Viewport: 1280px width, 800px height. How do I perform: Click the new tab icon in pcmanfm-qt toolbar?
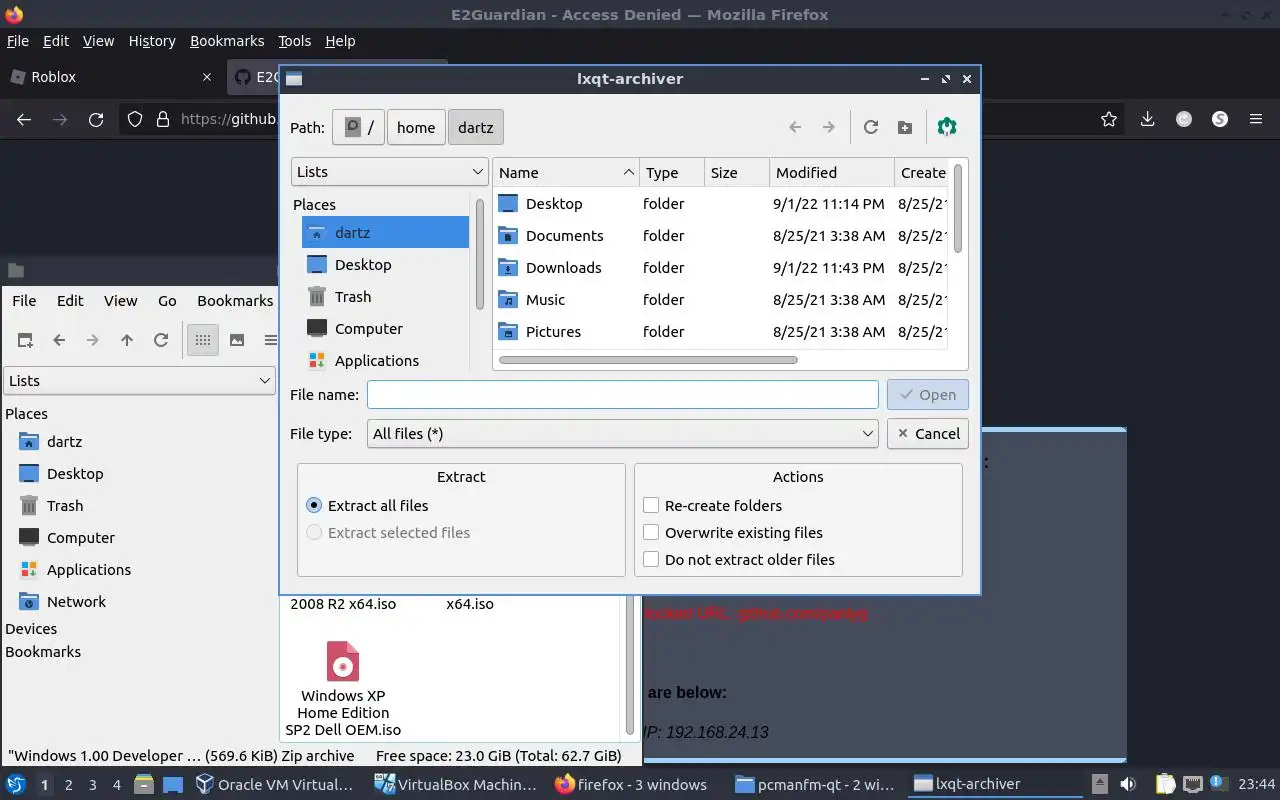25,340
